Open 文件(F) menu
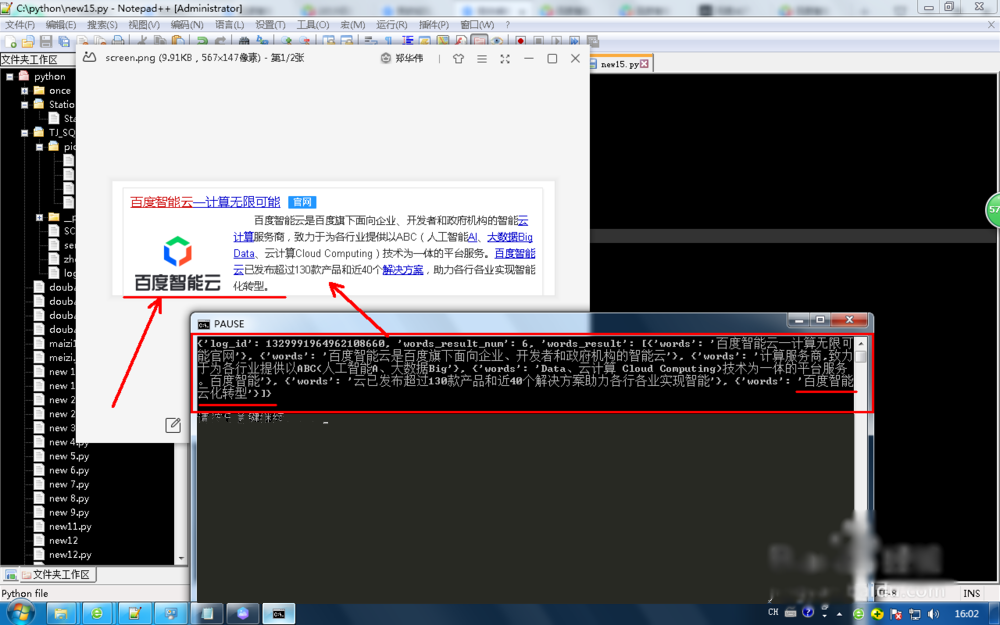This screenshot has width=1000, height=625. [x=20, y=24]
